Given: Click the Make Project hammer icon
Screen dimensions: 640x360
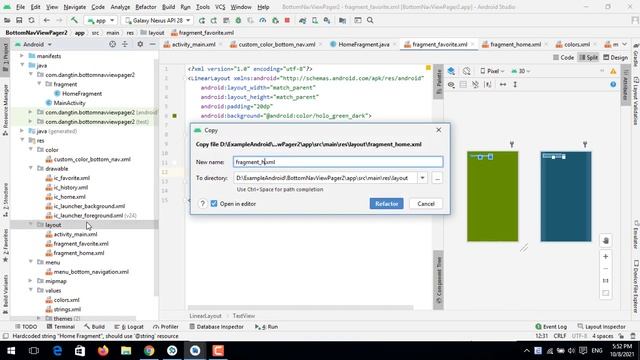Looking at the screenshot, I should [x=74, y=20].
